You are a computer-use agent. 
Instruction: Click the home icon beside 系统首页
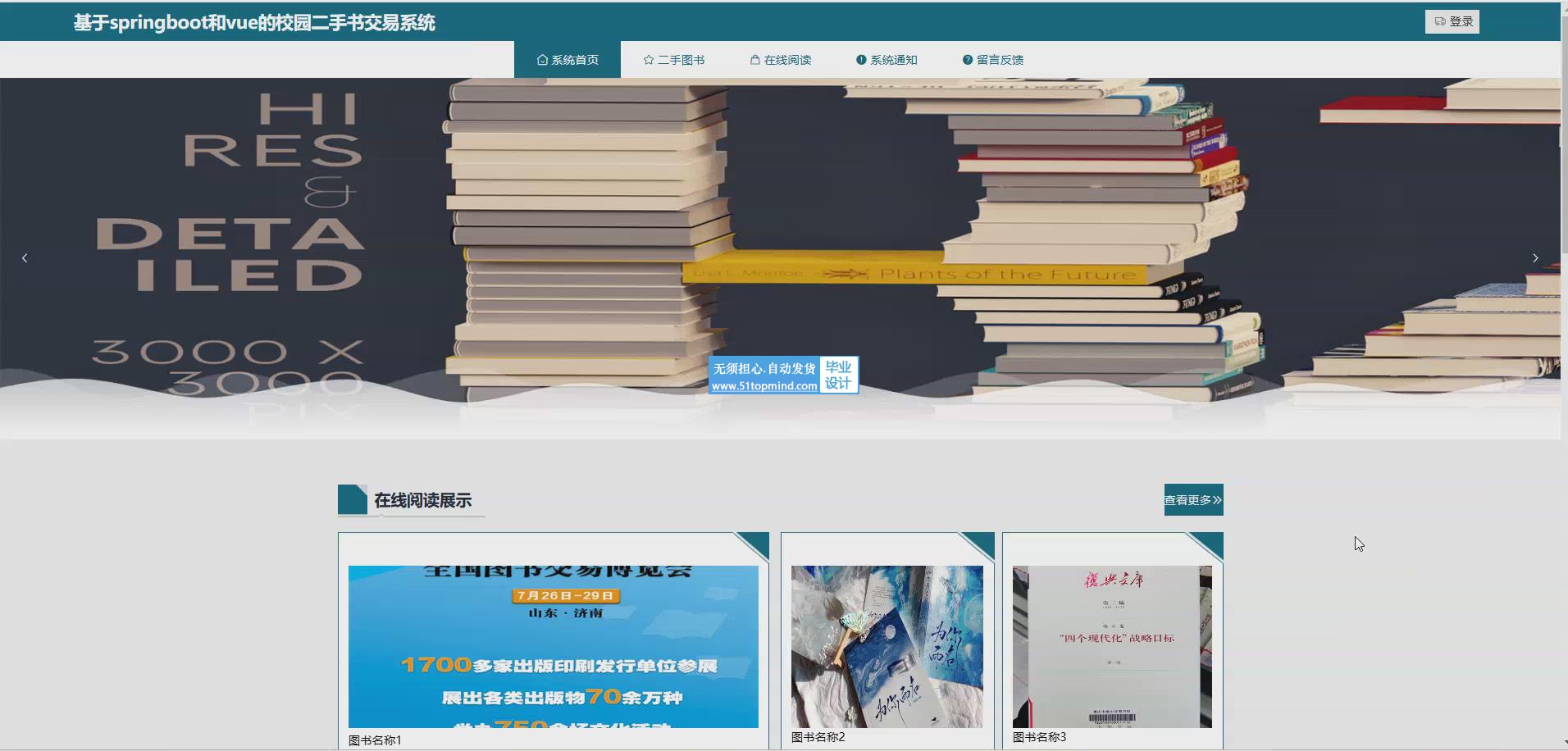click(x=542, y=60)
